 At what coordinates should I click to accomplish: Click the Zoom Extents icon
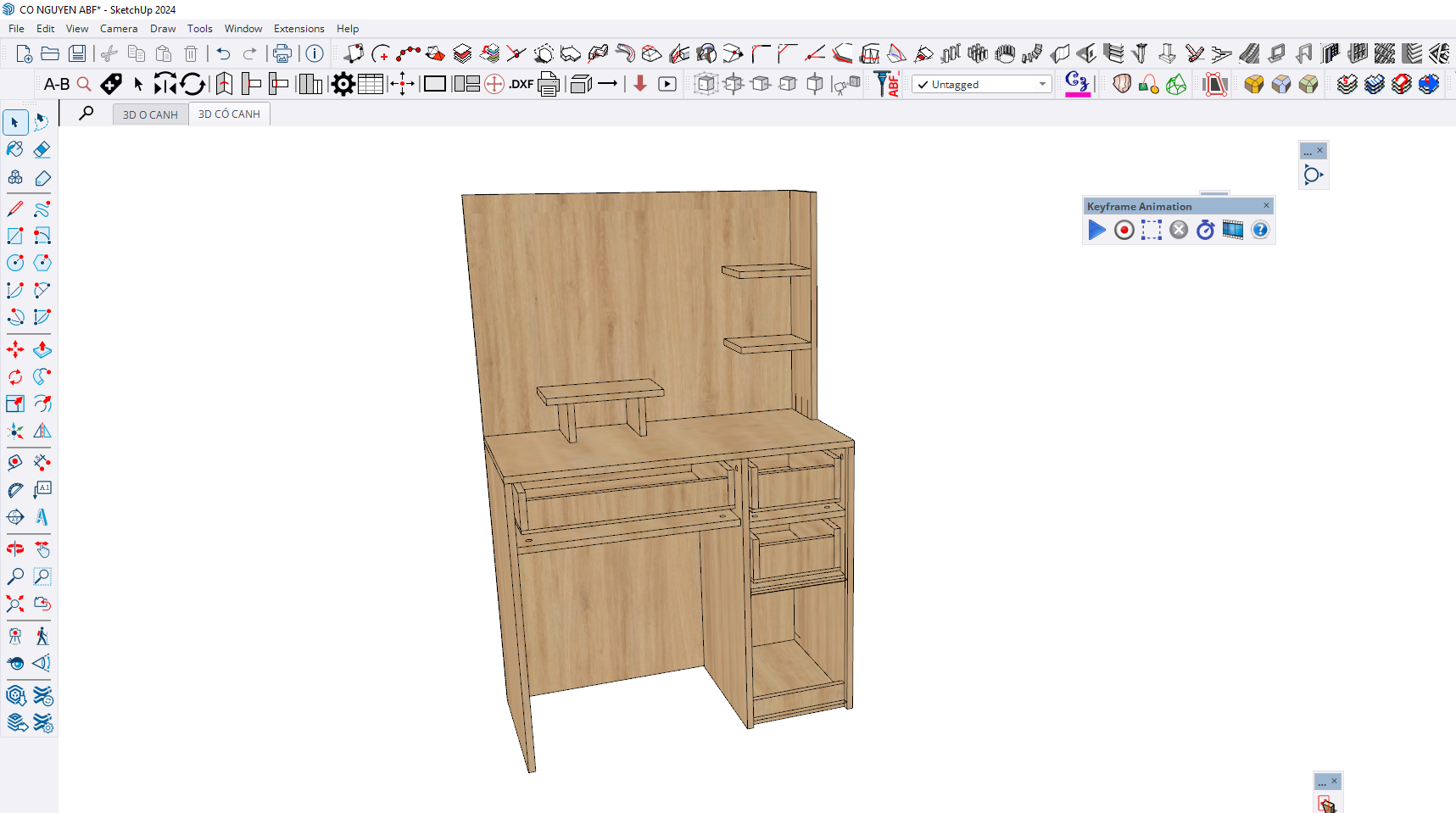15,604
